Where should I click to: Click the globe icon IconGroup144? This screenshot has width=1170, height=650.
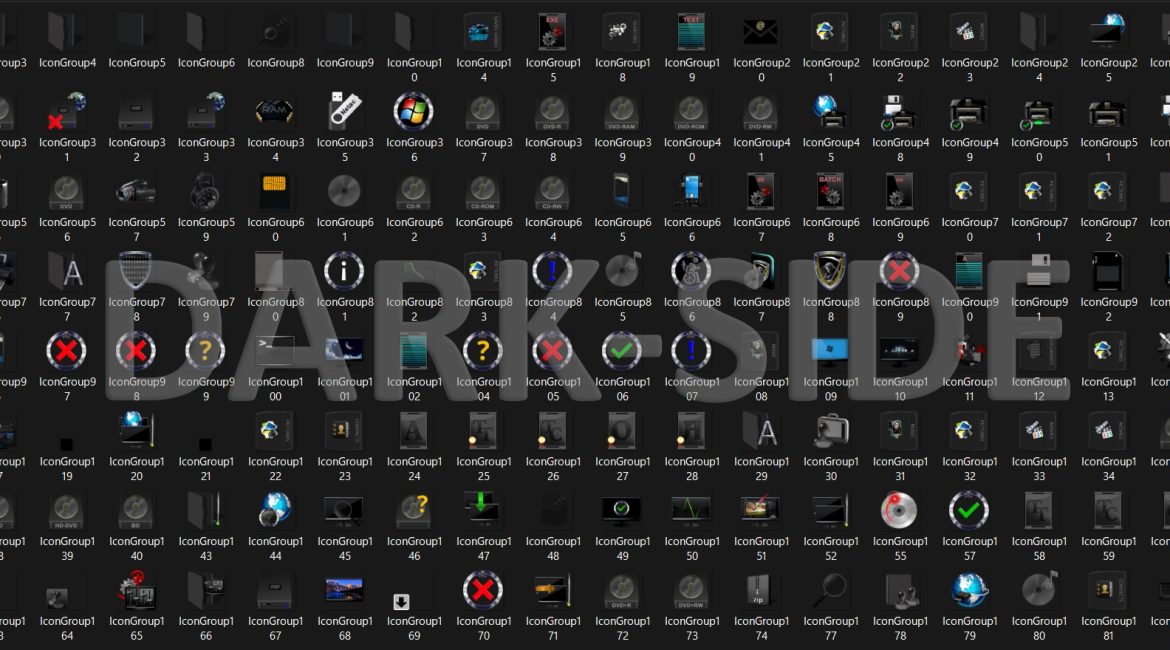point(275,510)
